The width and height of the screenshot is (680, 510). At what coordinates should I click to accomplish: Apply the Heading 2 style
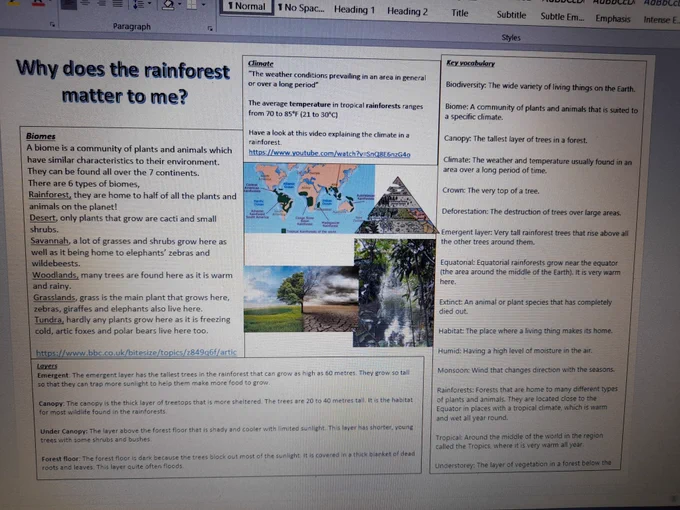(x=407, y=11)
